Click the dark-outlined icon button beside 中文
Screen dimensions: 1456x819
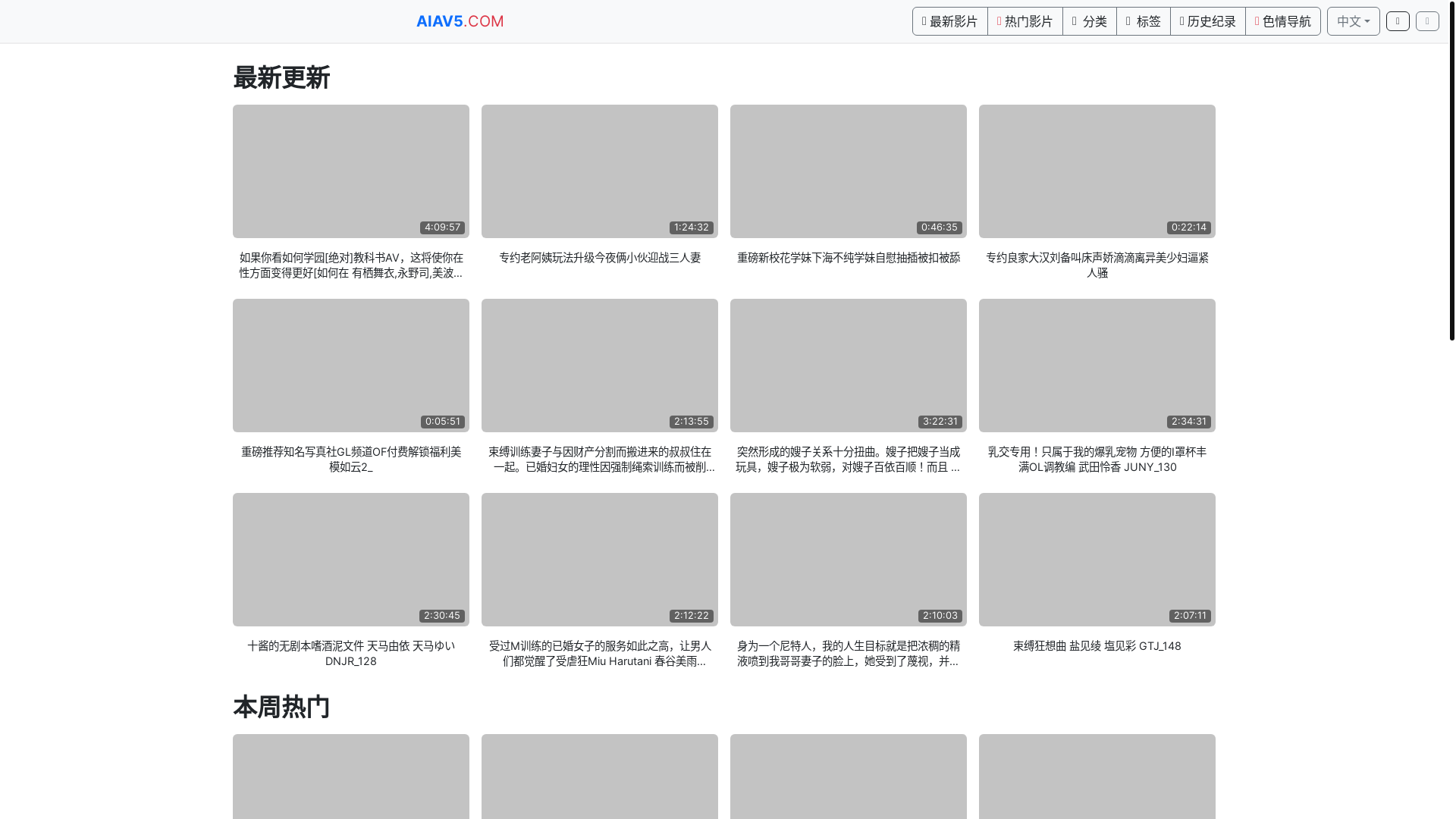click(1398, 21)
